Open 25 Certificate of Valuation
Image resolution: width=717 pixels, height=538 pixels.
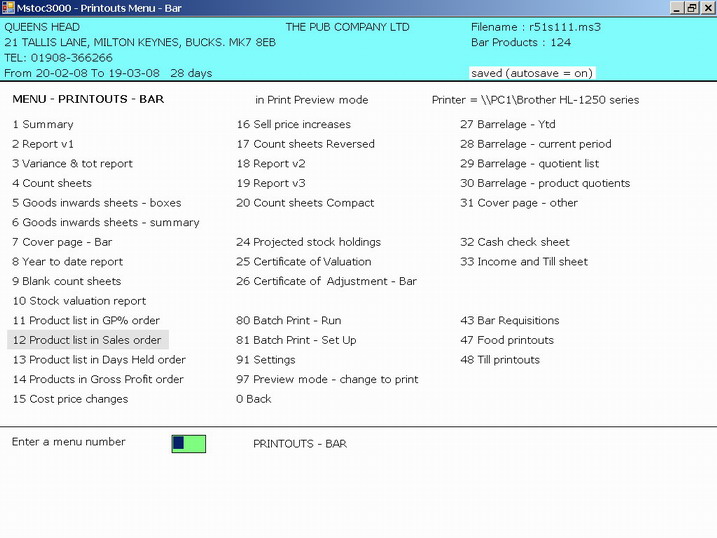click(x=303, y=262)
